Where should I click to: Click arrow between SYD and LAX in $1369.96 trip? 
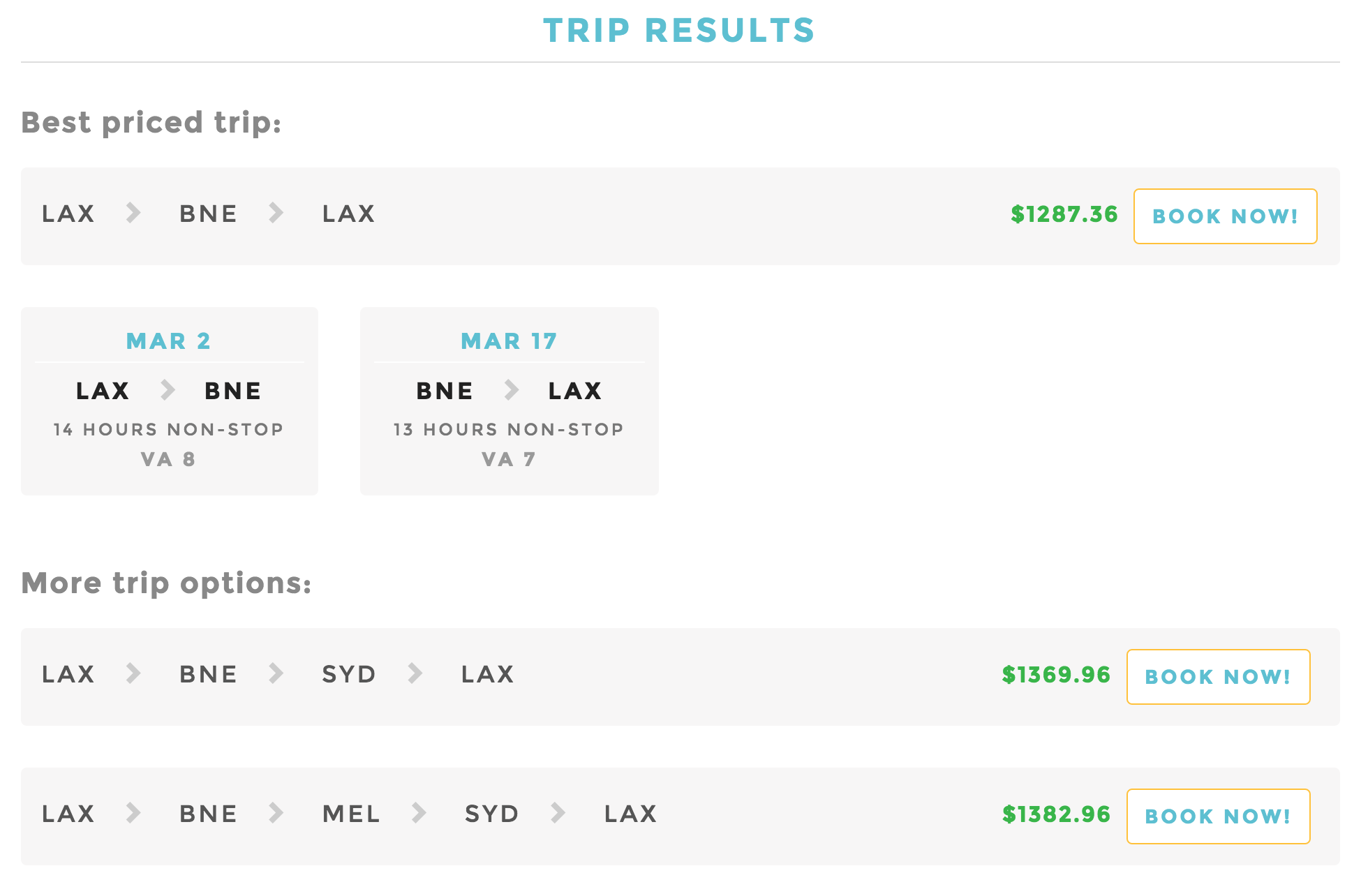415,673
